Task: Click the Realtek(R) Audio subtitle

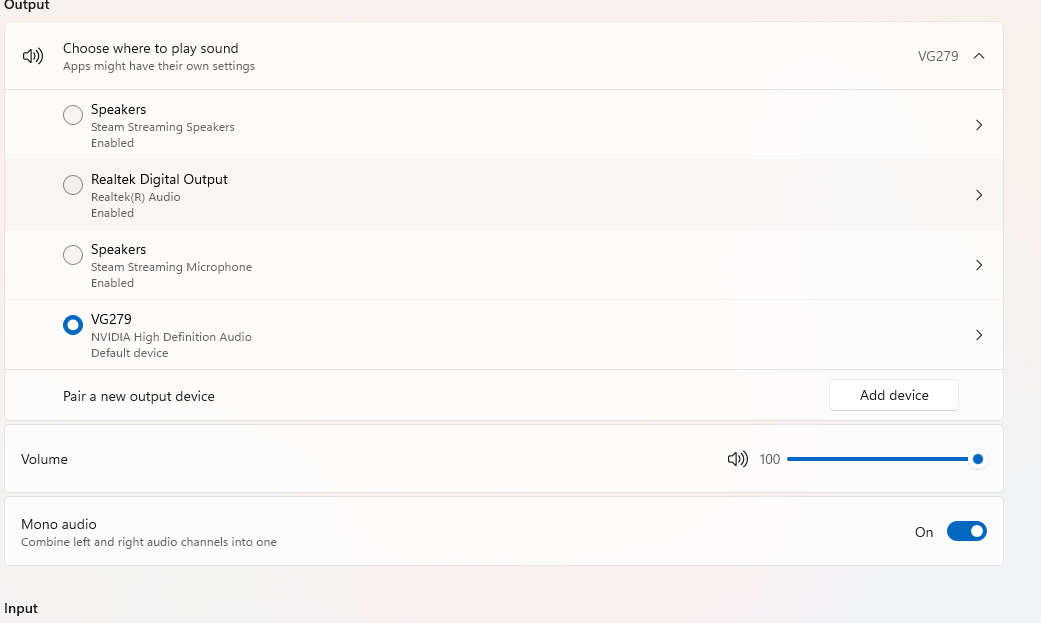Action: (x=135, y=197)
